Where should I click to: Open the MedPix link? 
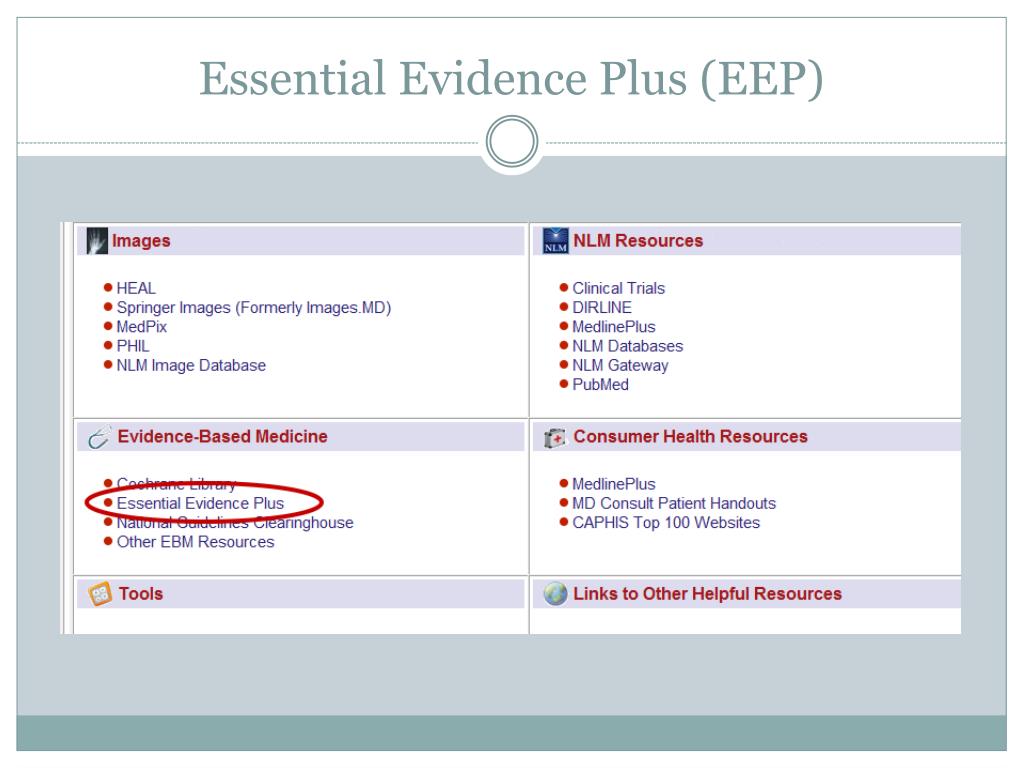(x=142, y=327)
